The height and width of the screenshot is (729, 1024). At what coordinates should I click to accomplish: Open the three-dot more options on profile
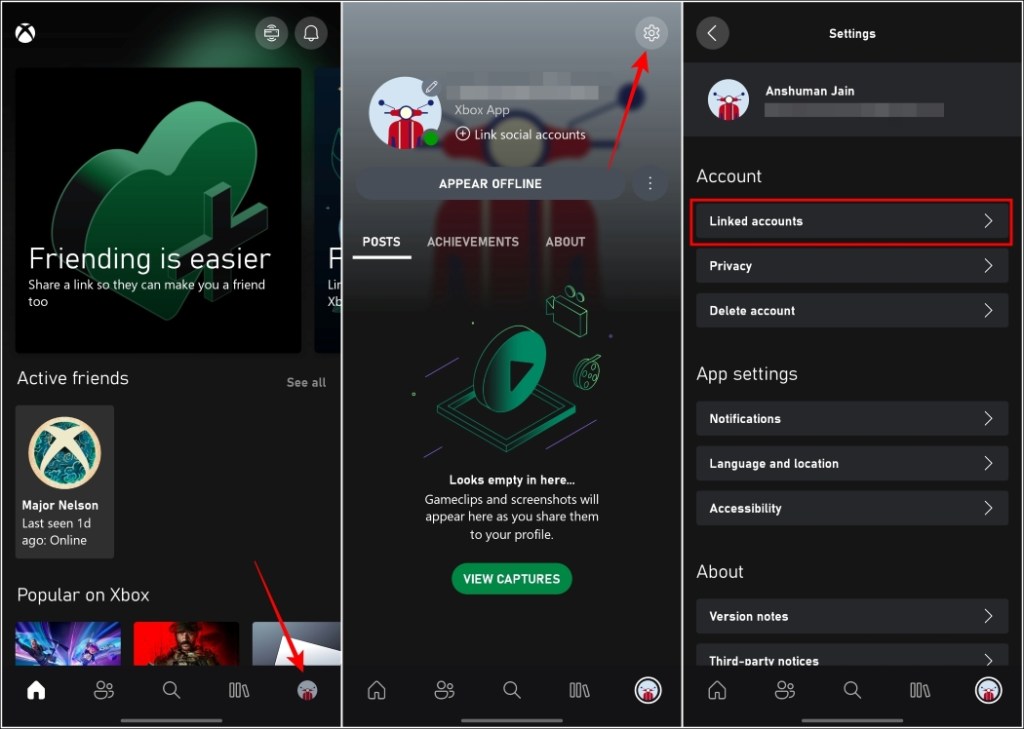tap(650, 184)
